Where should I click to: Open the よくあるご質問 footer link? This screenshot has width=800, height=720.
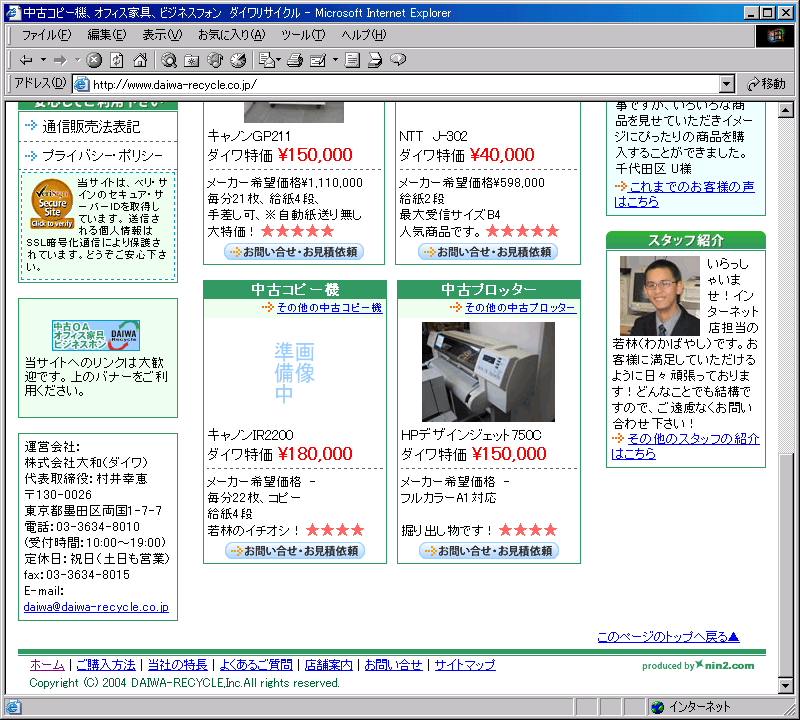point(256,665)
